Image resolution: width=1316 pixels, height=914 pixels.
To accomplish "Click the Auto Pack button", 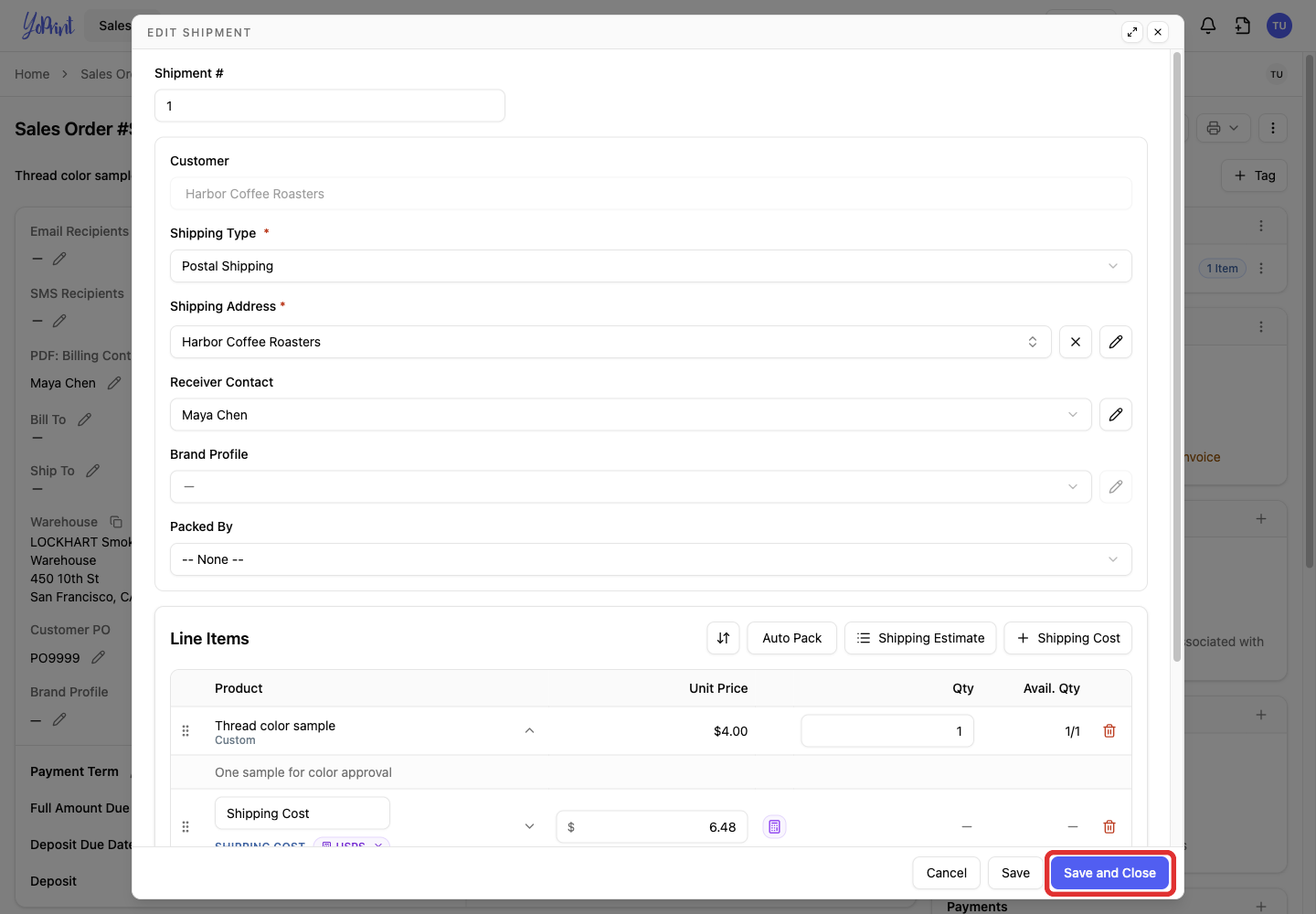I will [x=792, y=638].
